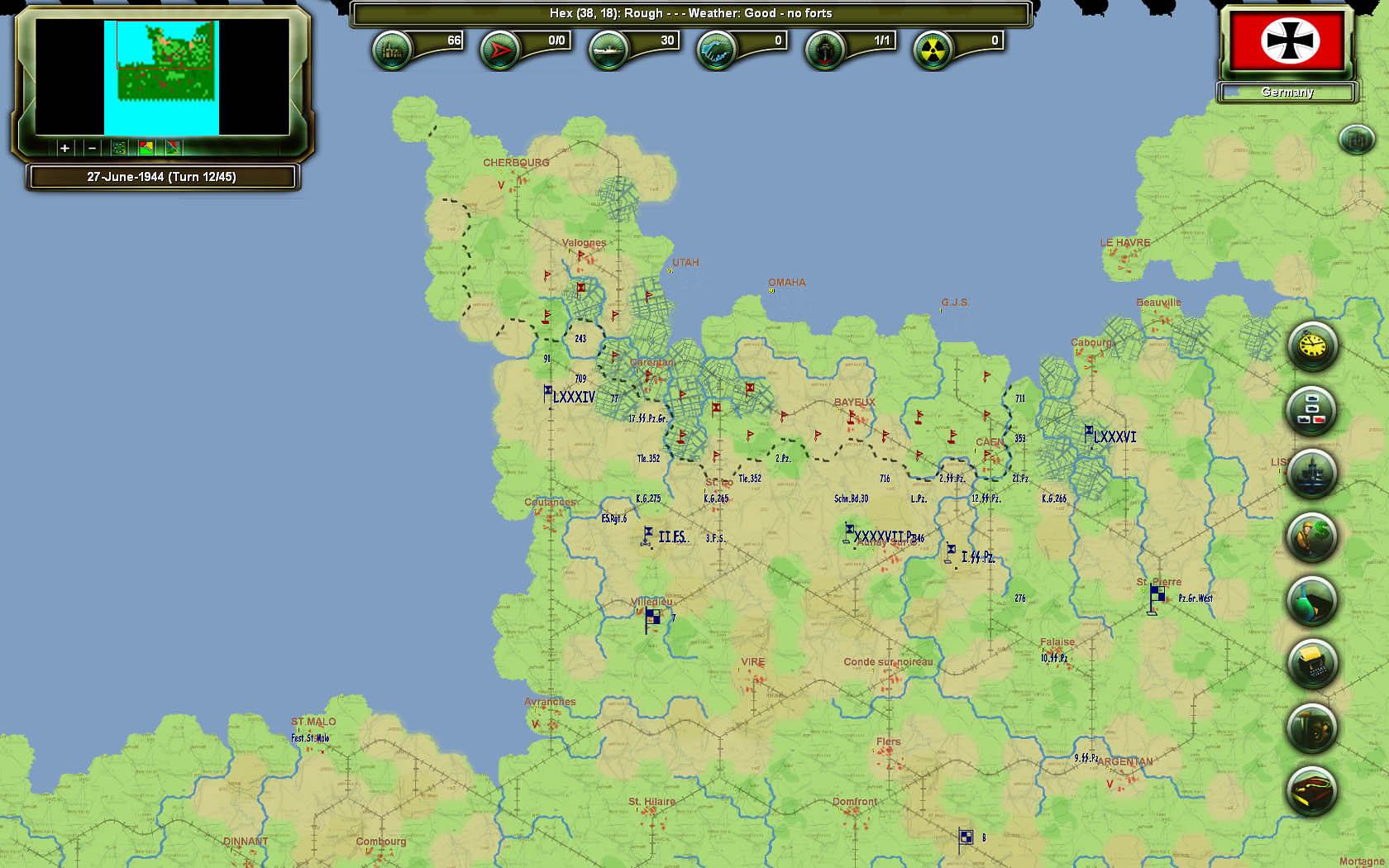Click the small round icon below Germany label
The height and width of the screenshot is (868, 1389).
coord(1356,139)
